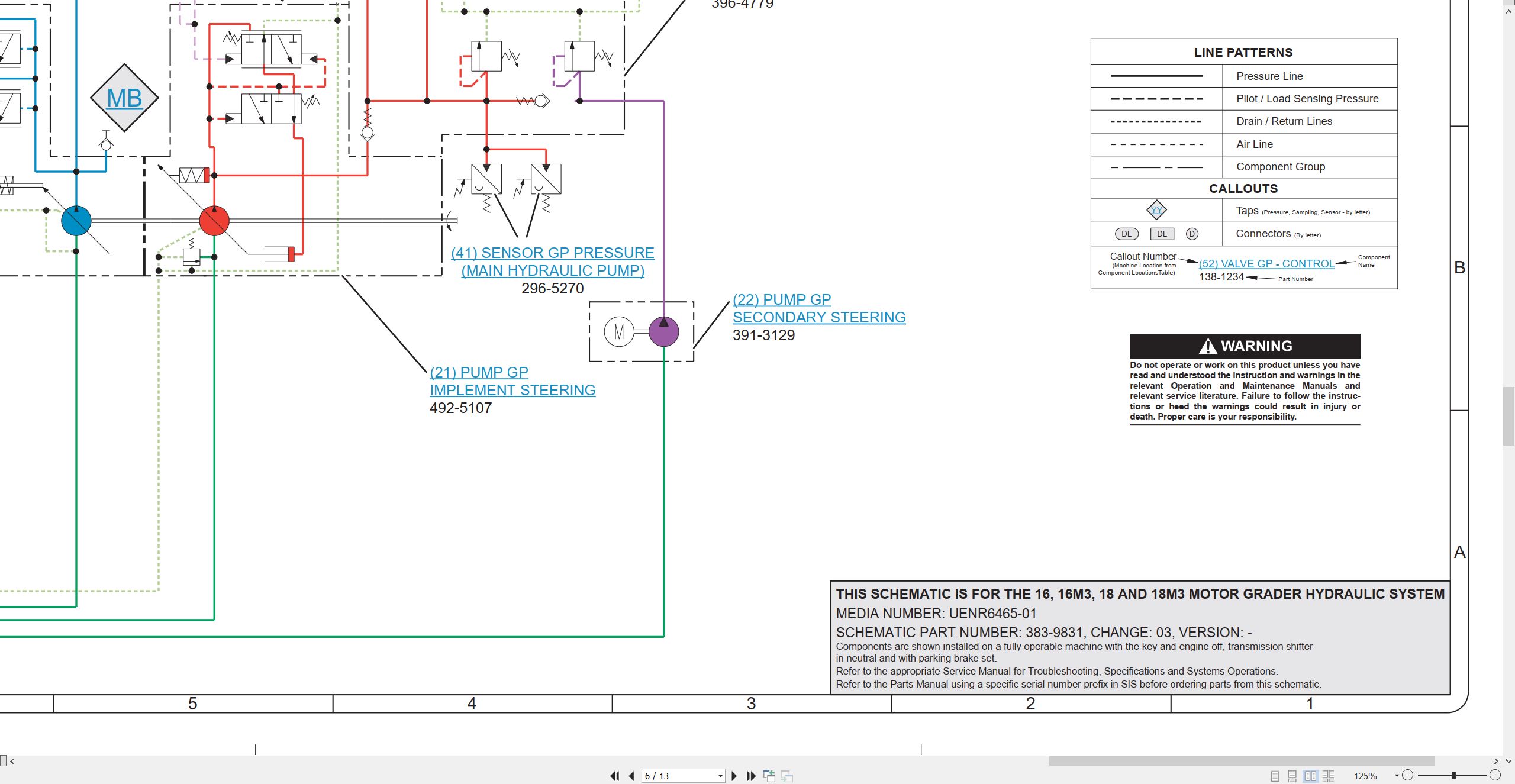The image size is (1515, 784).
Task: Open the (MAIN HYDRAULIC PUMP) link
Action: [553, 270]
